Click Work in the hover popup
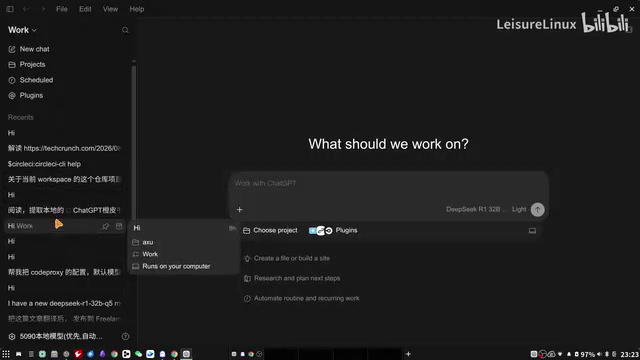Viewport: 640px width, 360px height. (145, 254)
